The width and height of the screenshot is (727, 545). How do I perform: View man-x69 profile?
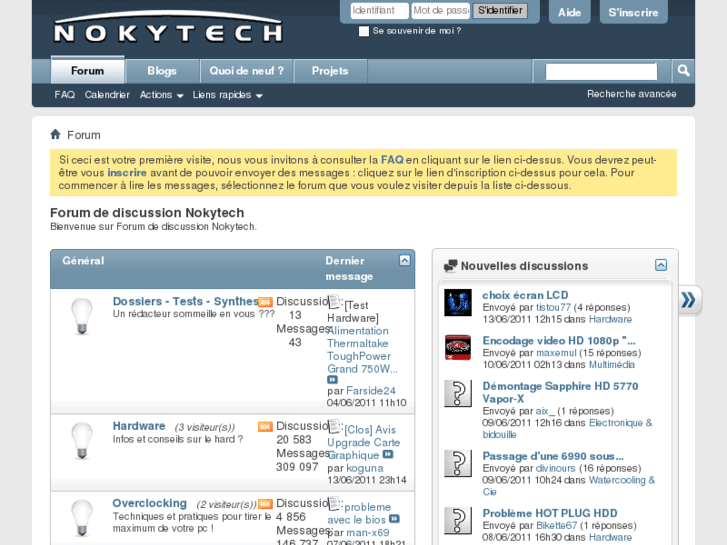368,532
